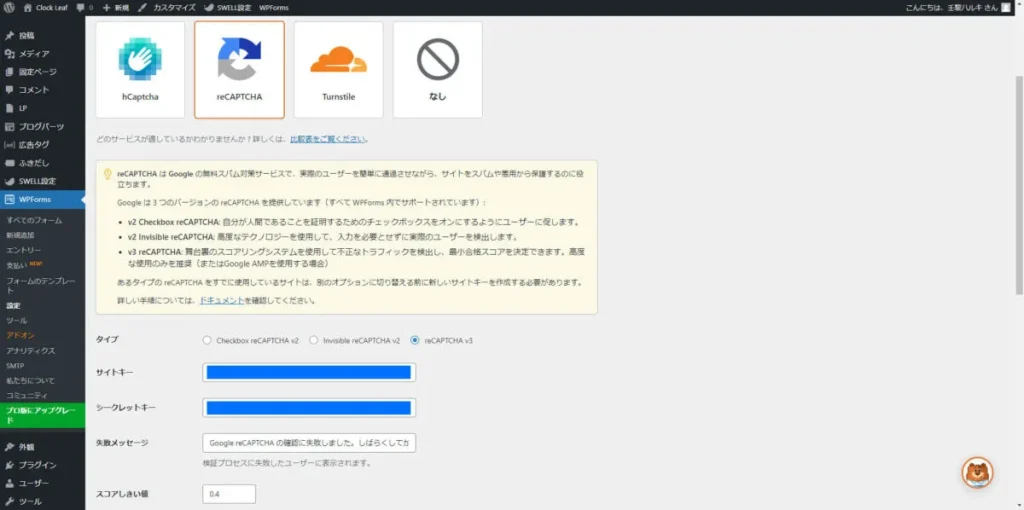The image size is (1024, 510).
Task: Open user profile avatar at top right
Action: coord(1005,8)
